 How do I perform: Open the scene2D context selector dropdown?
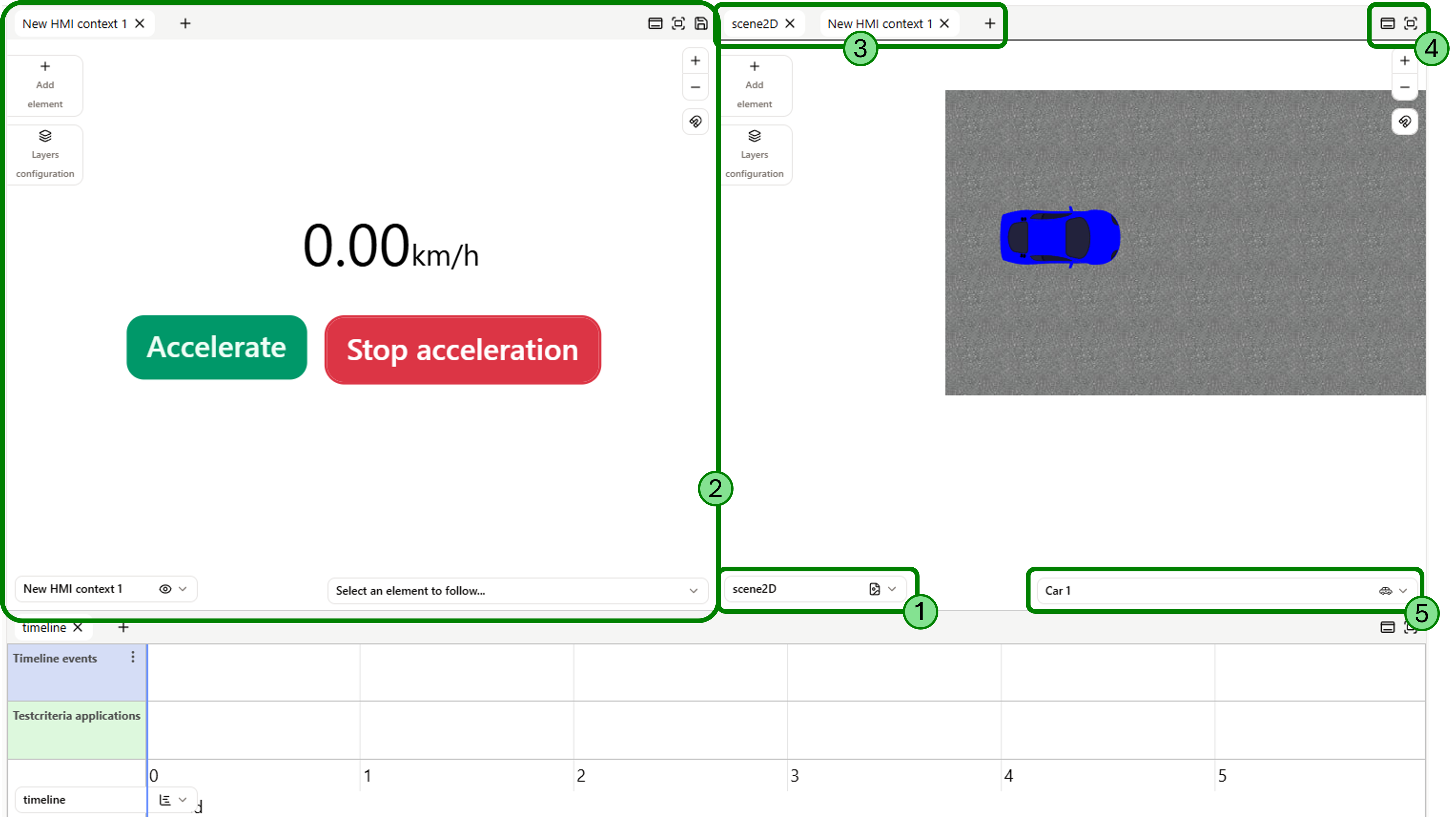pyautogui.click(x=891, y=589)
